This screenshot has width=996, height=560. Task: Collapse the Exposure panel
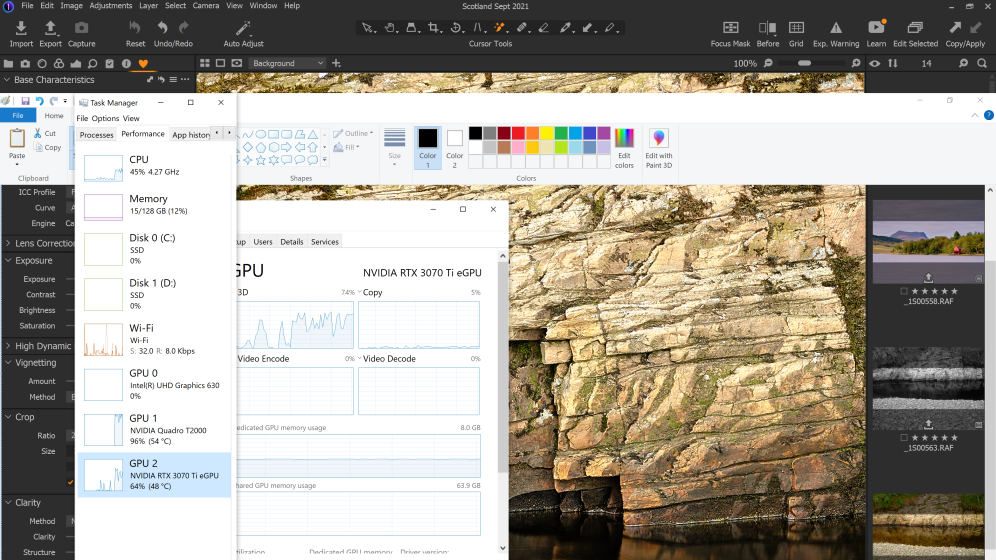[8, 260]
